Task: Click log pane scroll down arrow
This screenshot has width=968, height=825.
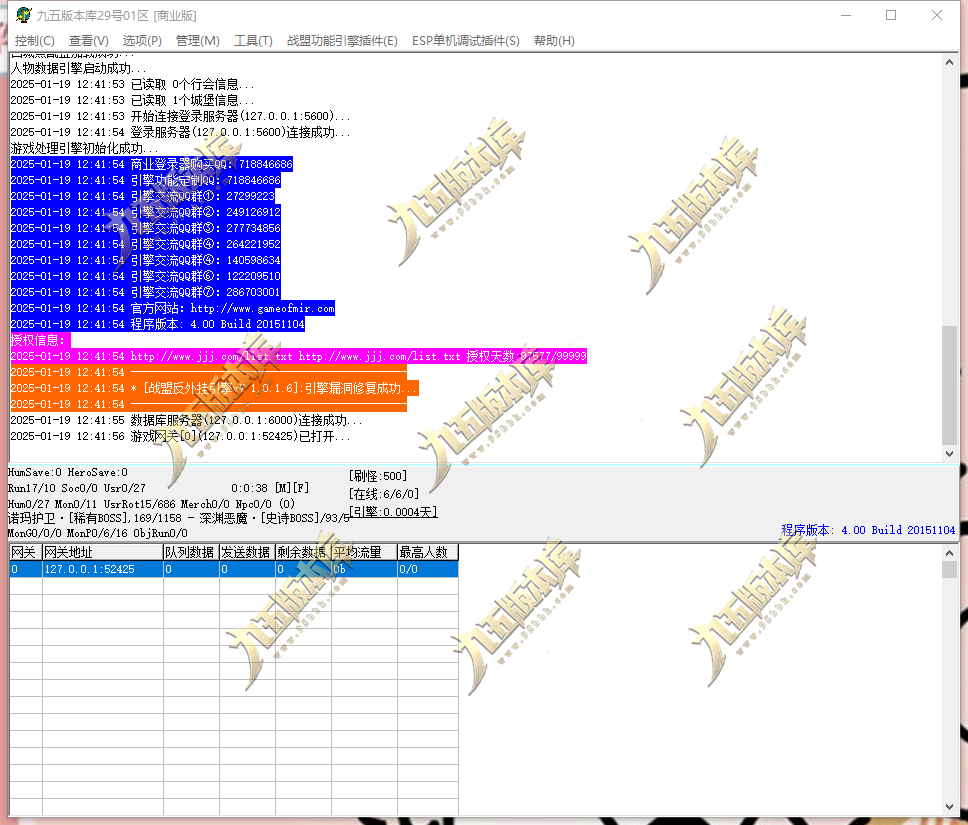Action: tap(949, 453)
